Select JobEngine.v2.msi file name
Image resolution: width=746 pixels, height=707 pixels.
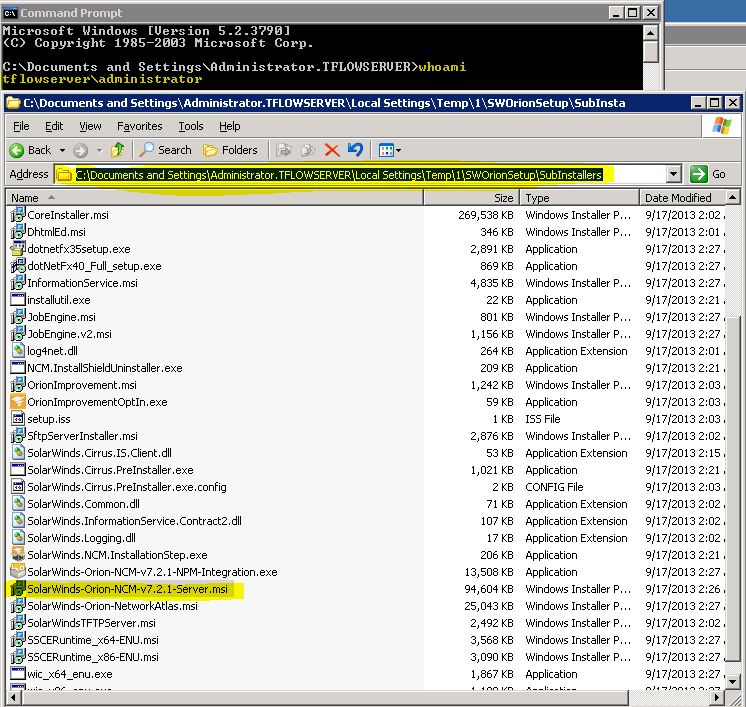point(69,334)
